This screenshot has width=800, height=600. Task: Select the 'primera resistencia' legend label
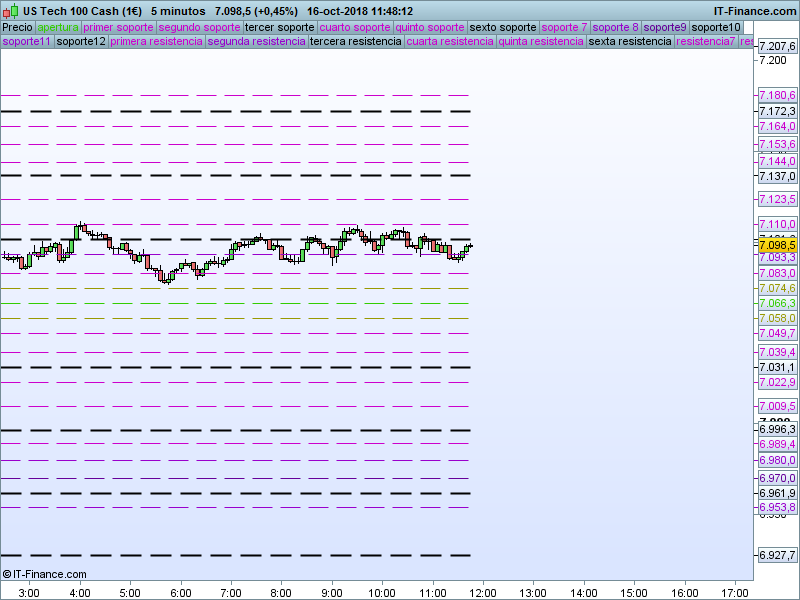pyautogui.click(x=157, y=41)
